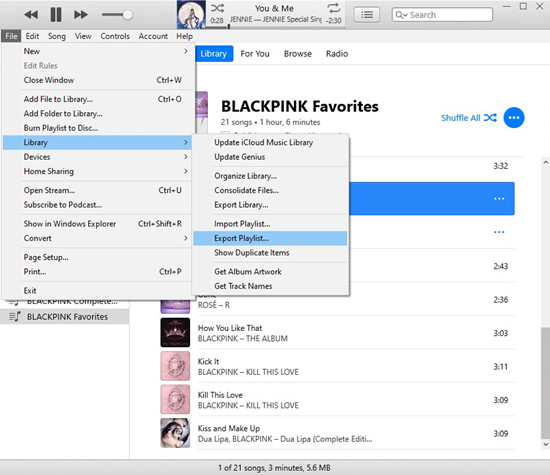Pause the current song
Screen dimensions: 550x475
(x=56, y=15)
